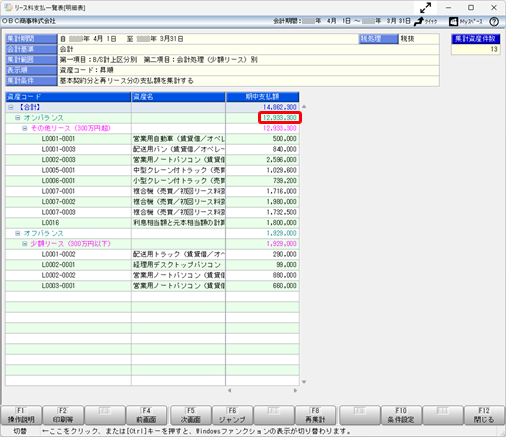The height and width of the screenshot is (437, 506).
Task: Select row L0001-0002
Action: [152, 254]
